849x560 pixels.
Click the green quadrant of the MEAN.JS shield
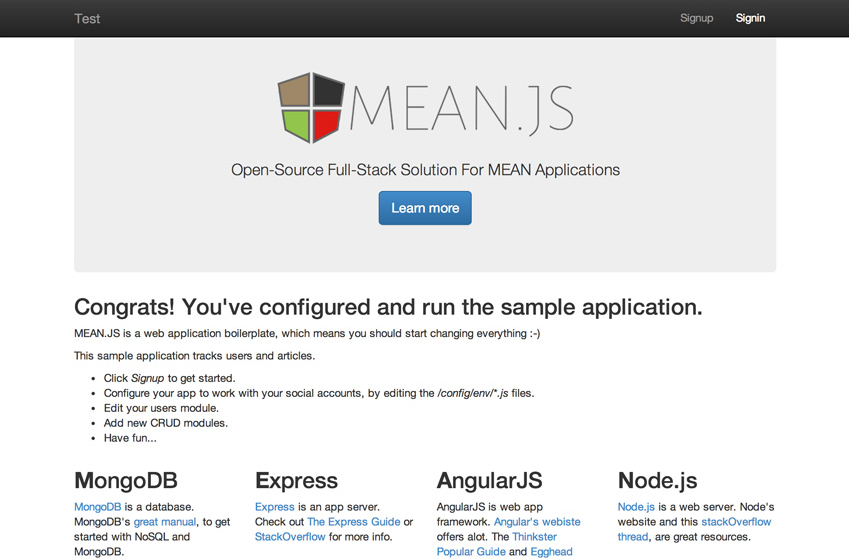coord(296,125)
